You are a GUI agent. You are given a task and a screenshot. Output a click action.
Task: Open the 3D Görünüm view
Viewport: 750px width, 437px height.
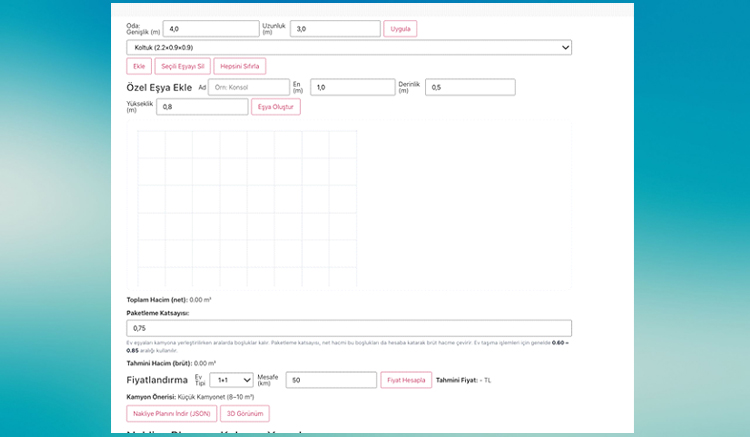(x=245, y=413)
